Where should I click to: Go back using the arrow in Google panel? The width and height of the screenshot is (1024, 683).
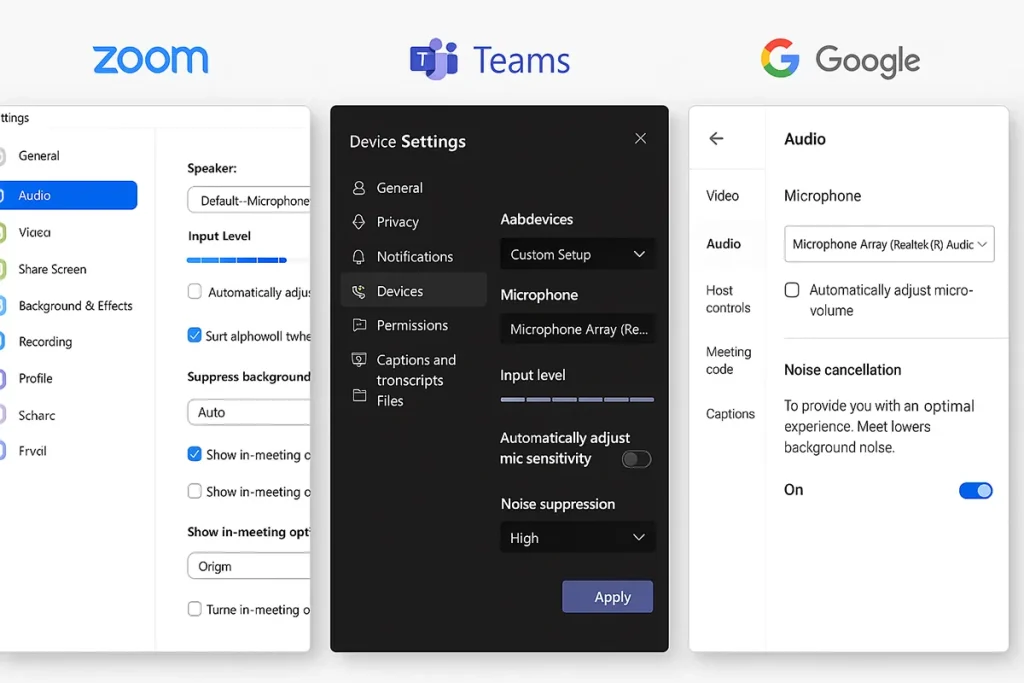[716, 138]
